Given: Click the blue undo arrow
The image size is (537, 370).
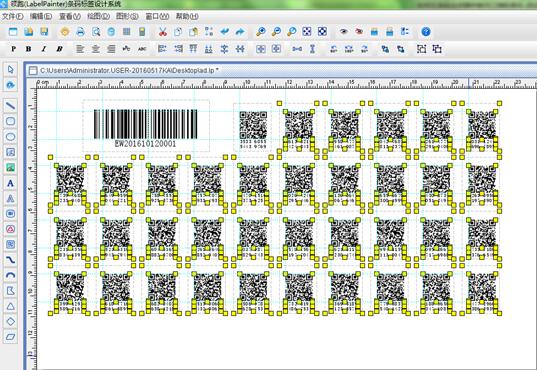Looking at the screenshot, I should point(225,32).
